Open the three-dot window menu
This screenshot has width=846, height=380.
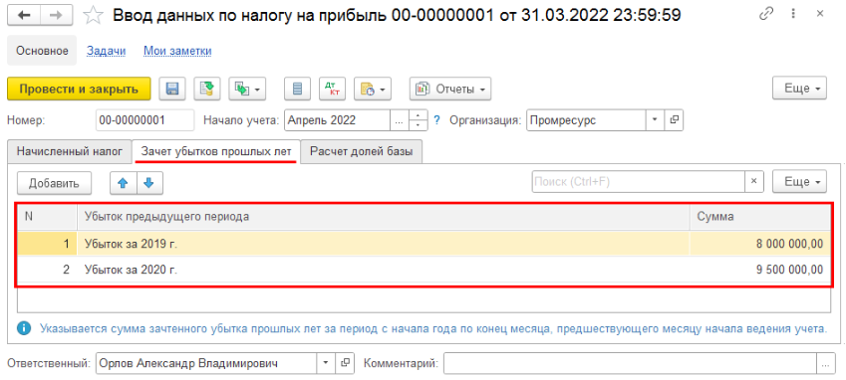[793, 15]
